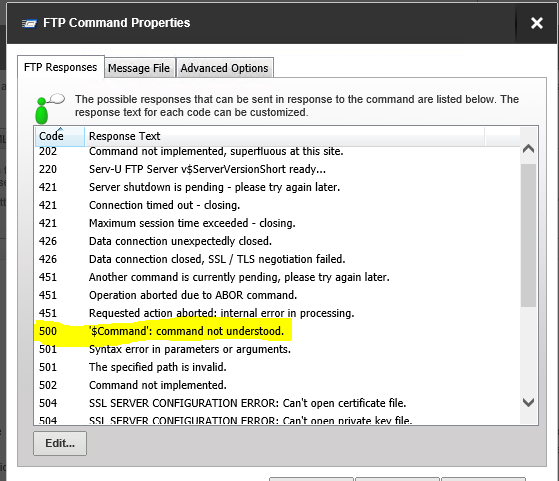This screenshot has width=559, height=481.
Task: Click the vertical scrollbar thumb
Action: pyautogui.click(x=528, y=235)
